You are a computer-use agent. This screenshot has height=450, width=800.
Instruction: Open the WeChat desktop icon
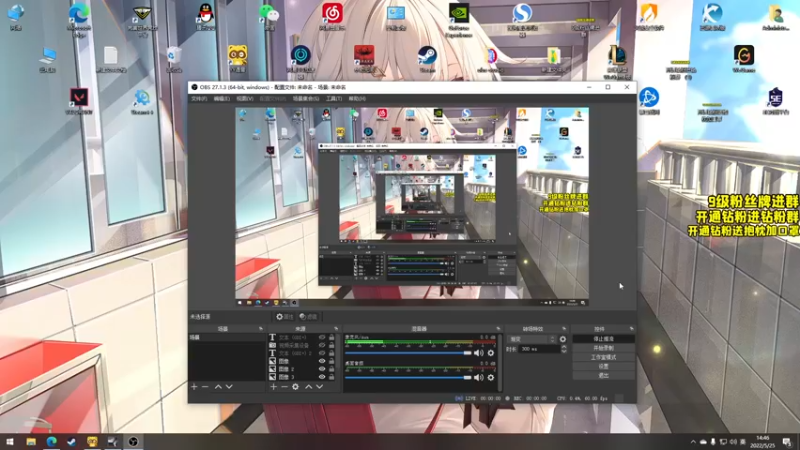pyautogui.click(x=269, y=16)
